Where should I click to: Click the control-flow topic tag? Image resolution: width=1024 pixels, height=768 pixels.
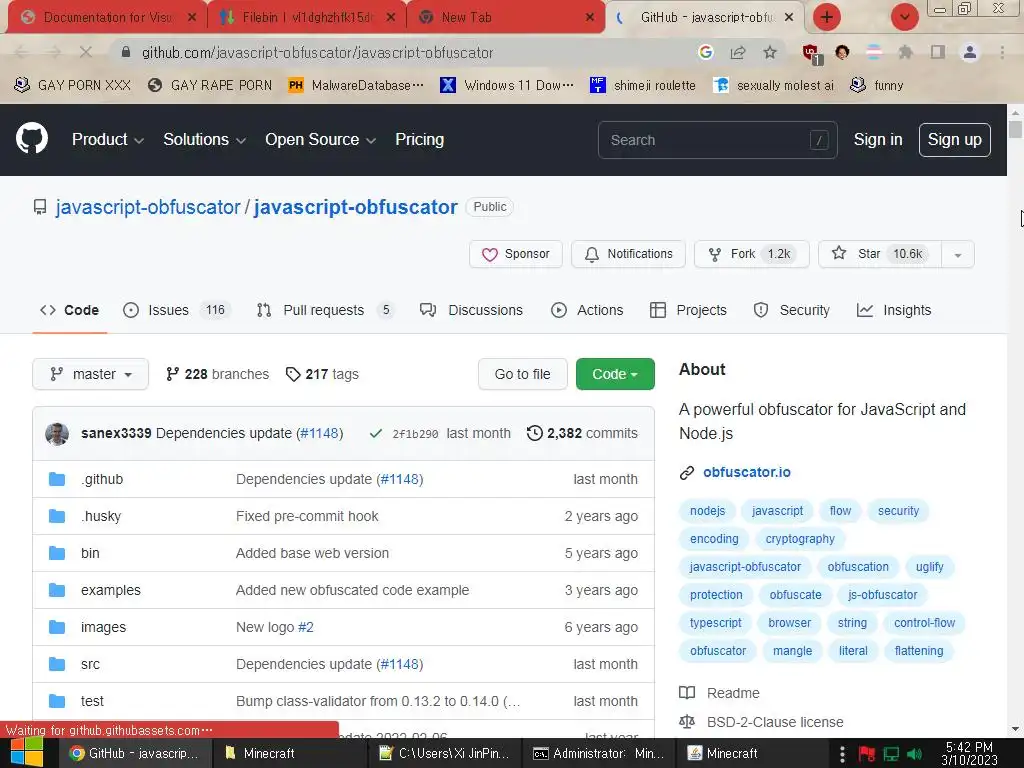[924, 623]
